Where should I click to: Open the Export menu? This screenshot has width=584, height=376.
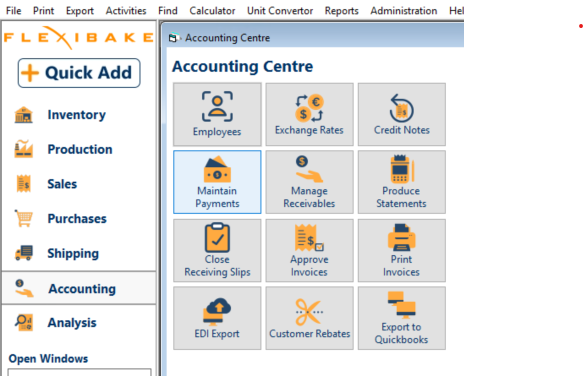click(x=79, y=11)
